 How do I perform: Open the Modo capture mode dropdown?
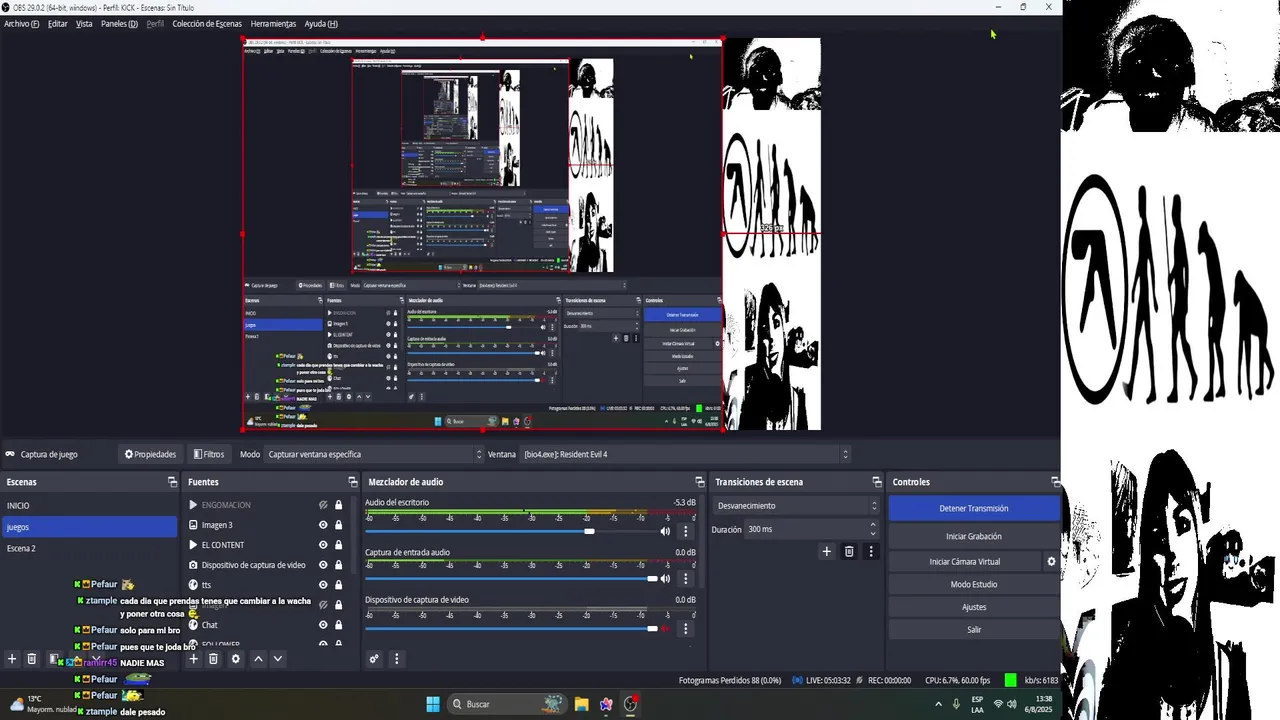374,454
